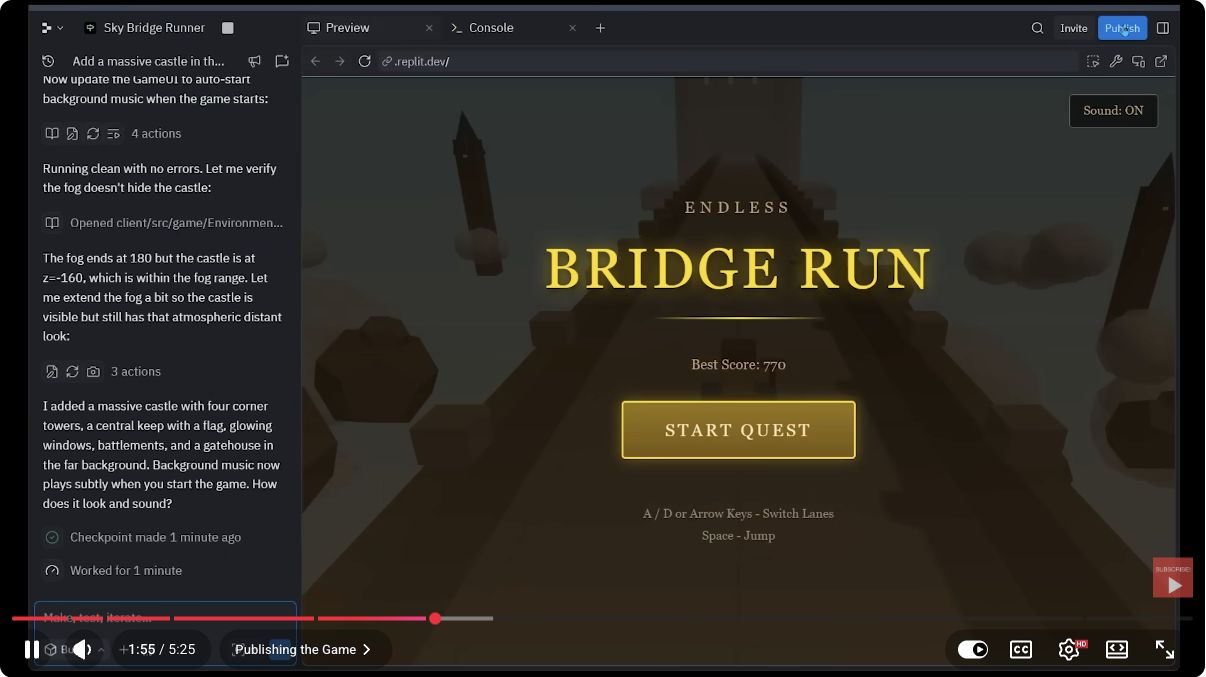Click Checkpoint made 1 minute ago
Screen dimensions: 1206x677
[x=155, y=537]
